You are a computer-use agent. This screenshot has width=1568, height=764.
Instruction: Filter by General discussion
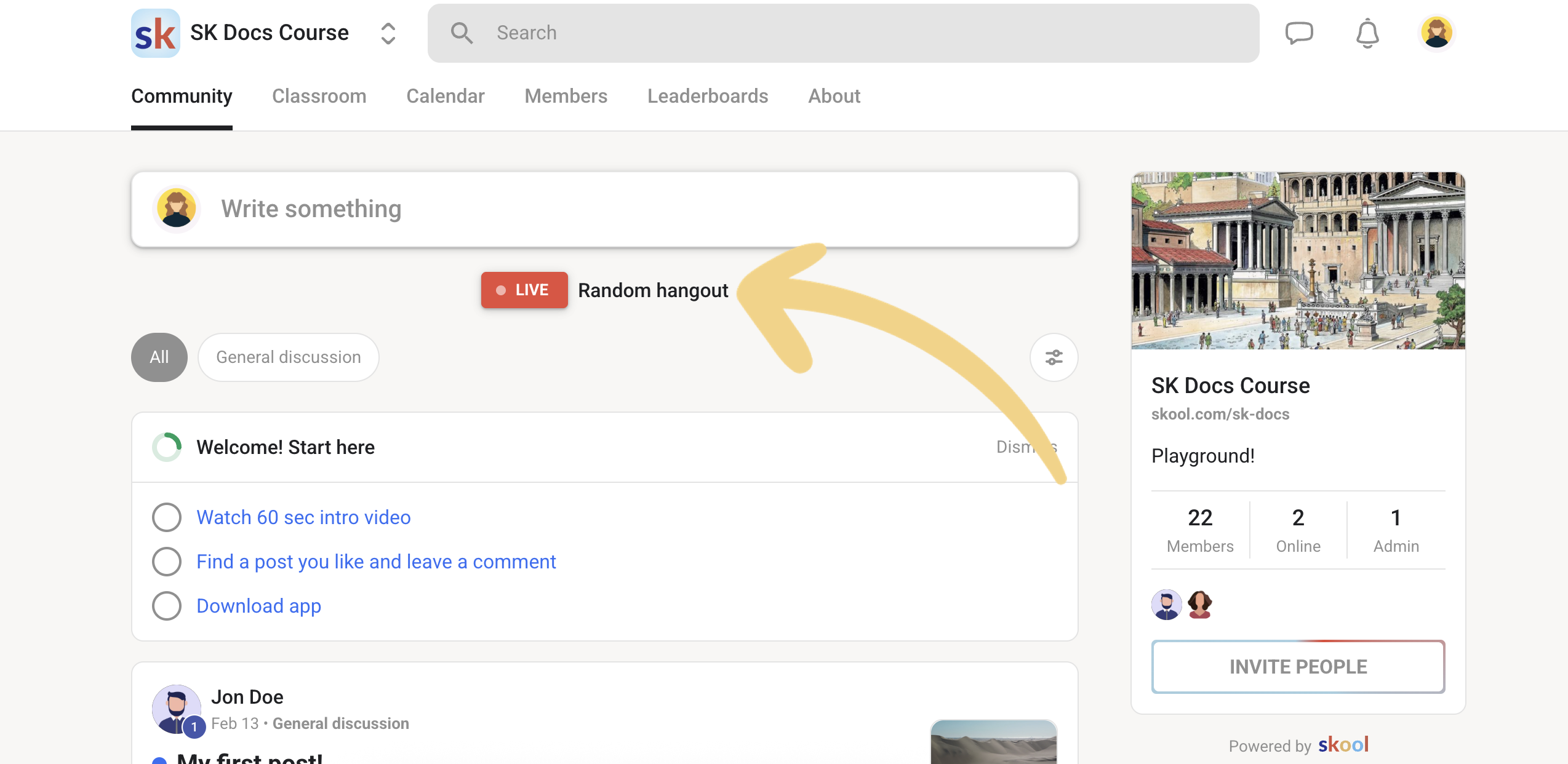coord(289,357)
